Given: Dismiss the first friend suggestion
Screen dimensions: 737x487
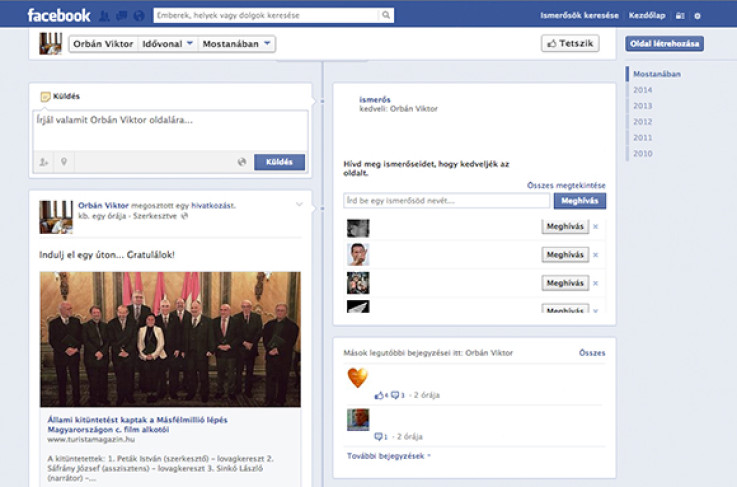Looking at the screenshot, I should click(596, 227).
